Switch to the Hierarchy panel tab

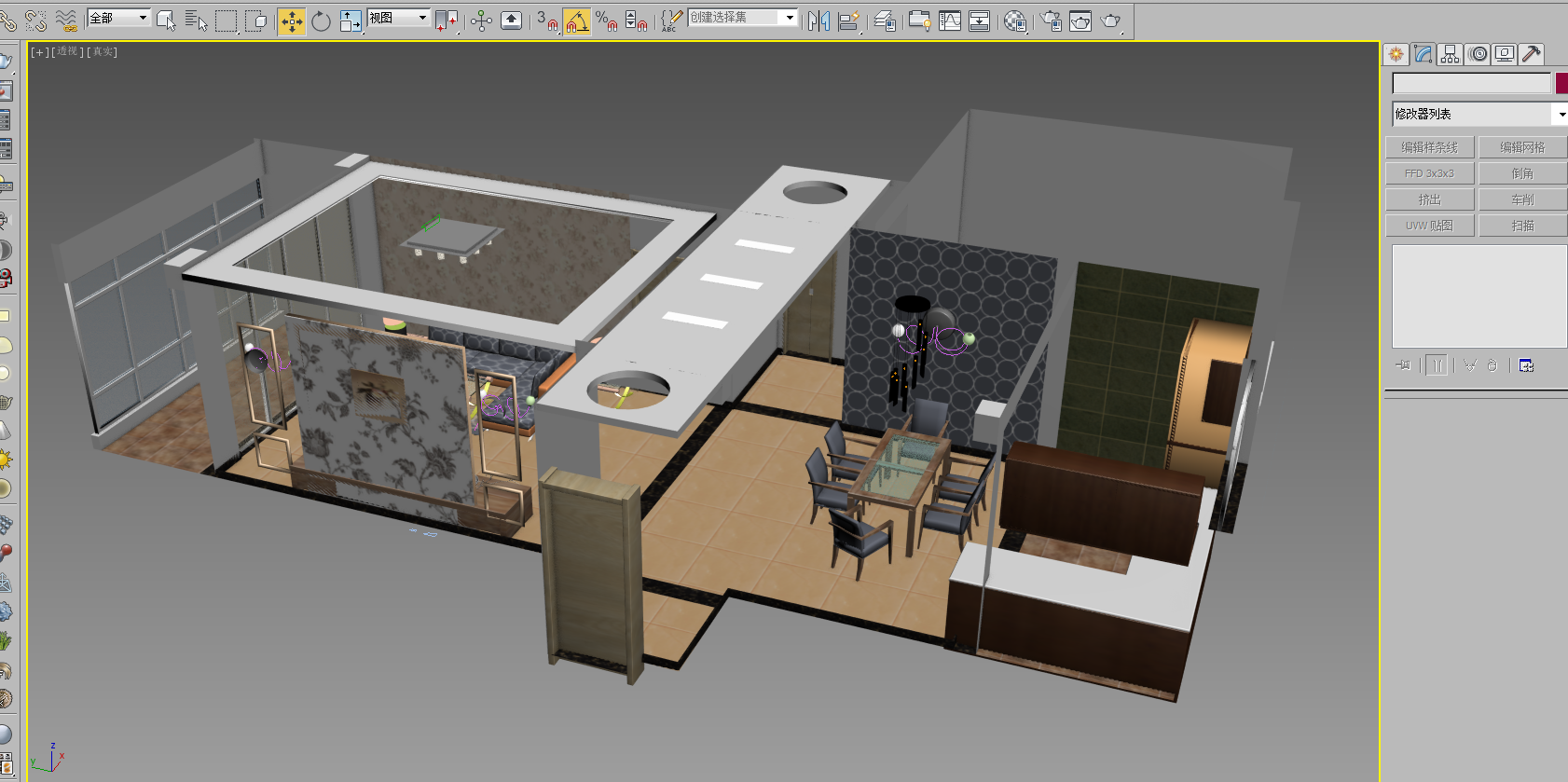1450,54
